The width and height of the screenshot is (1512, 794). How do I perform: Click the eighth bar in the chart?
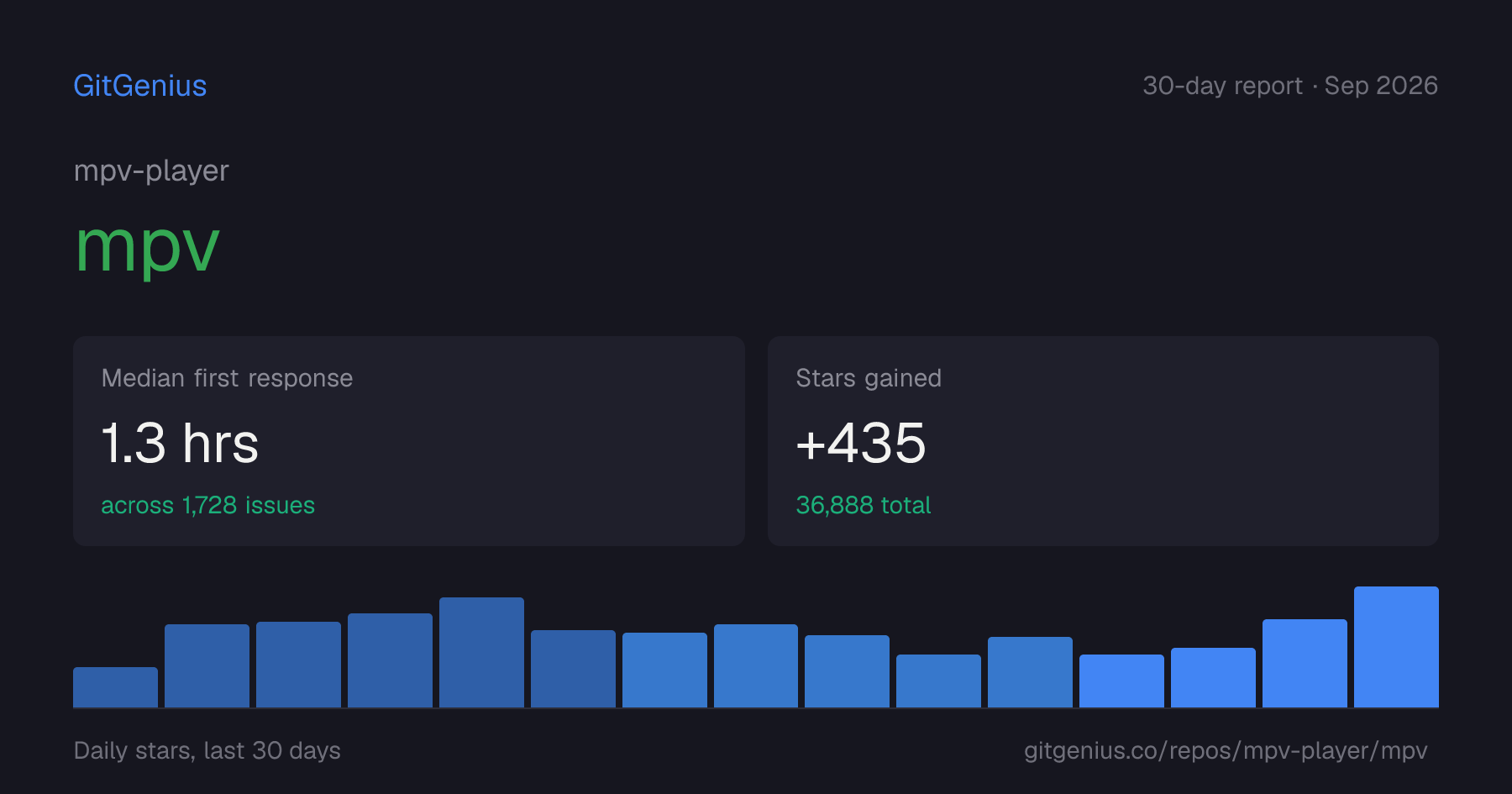coord(756,665)
